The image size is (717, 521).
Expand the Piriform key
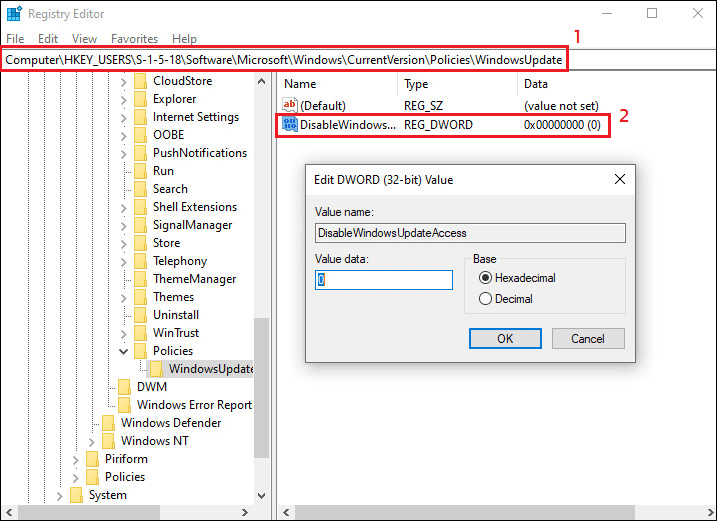click(x=75, y=459)
